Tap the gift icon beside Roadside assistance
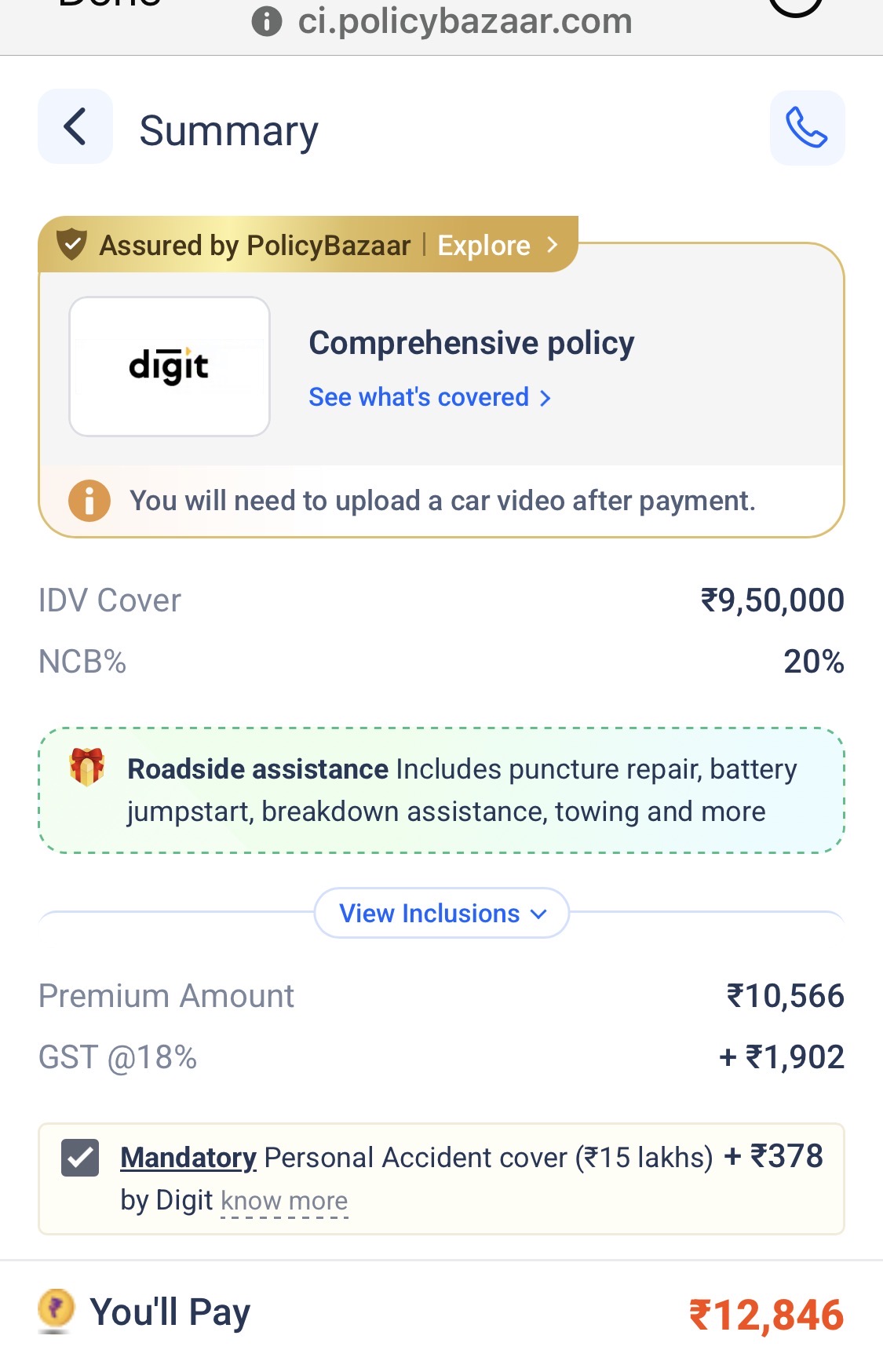Image resolution: width=883 pixels, height=1372 pixels. pos(86,767)
